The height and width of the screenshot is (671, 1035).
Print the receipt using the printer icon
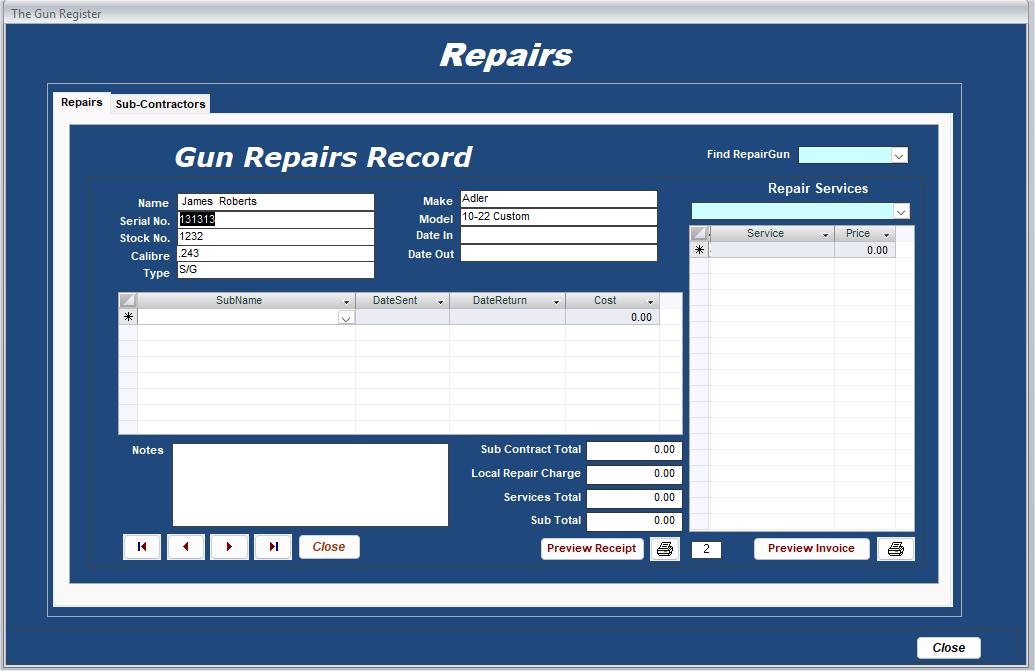pyautogui.click(x=664, y=548)
